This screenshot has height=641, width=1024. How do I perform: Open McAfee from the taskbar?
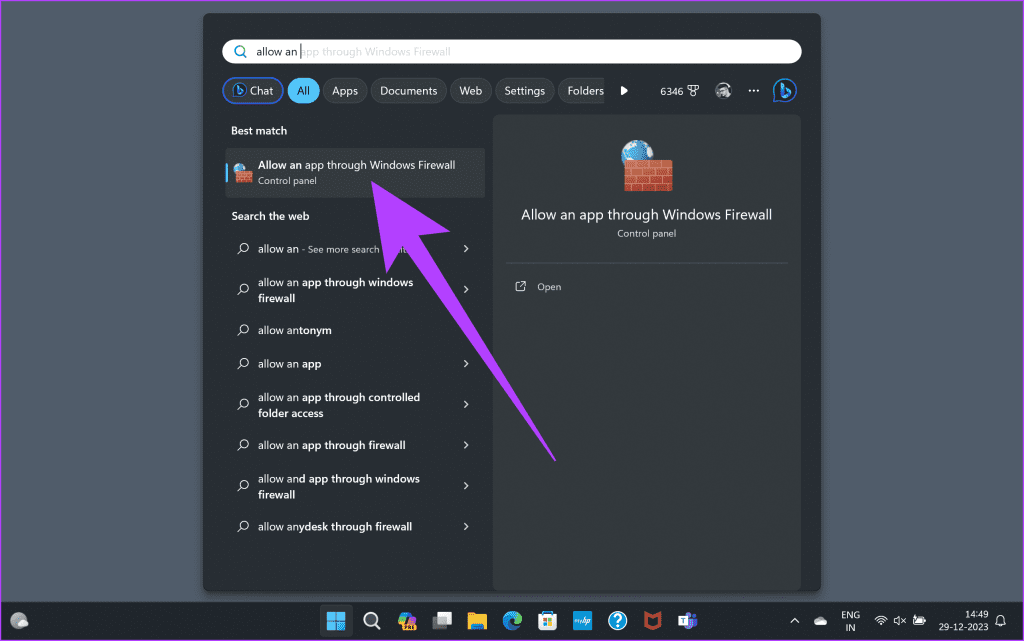point(652,620)
